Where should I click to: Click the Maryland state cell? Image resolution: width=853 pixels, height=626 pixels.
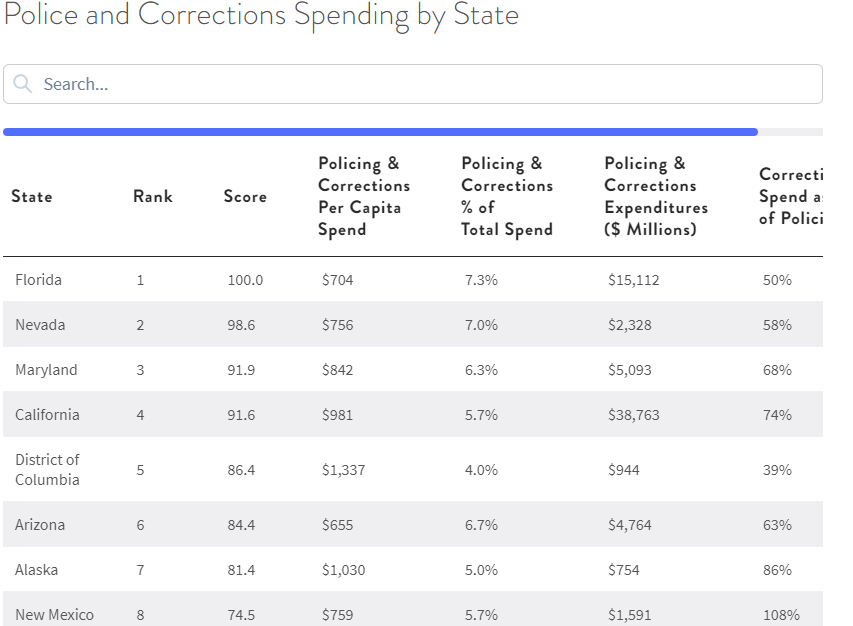46,370
